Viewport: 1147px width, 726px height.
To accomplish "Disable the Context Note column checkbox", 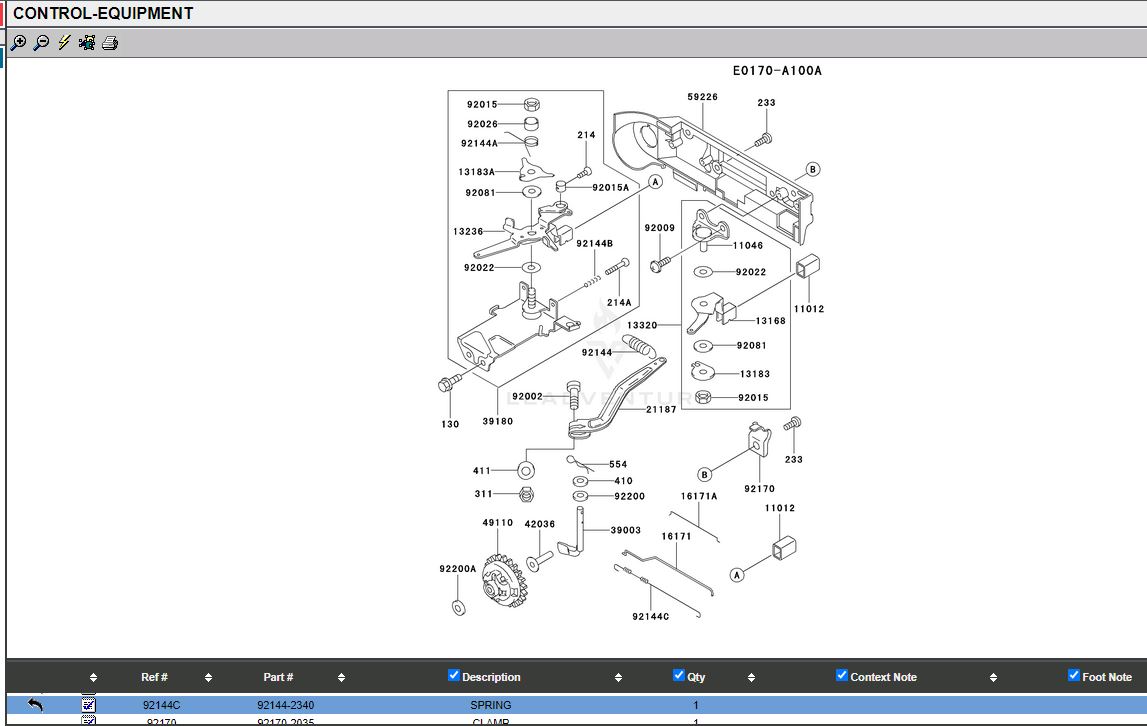I will 842,676.
